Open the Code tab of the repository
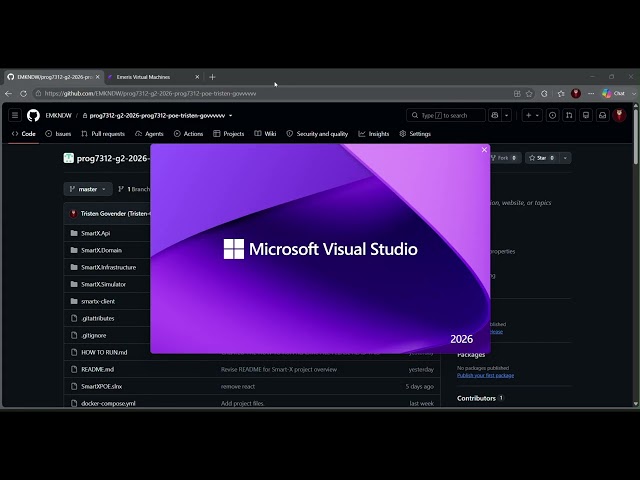640x480 pixels. point(24,134)
